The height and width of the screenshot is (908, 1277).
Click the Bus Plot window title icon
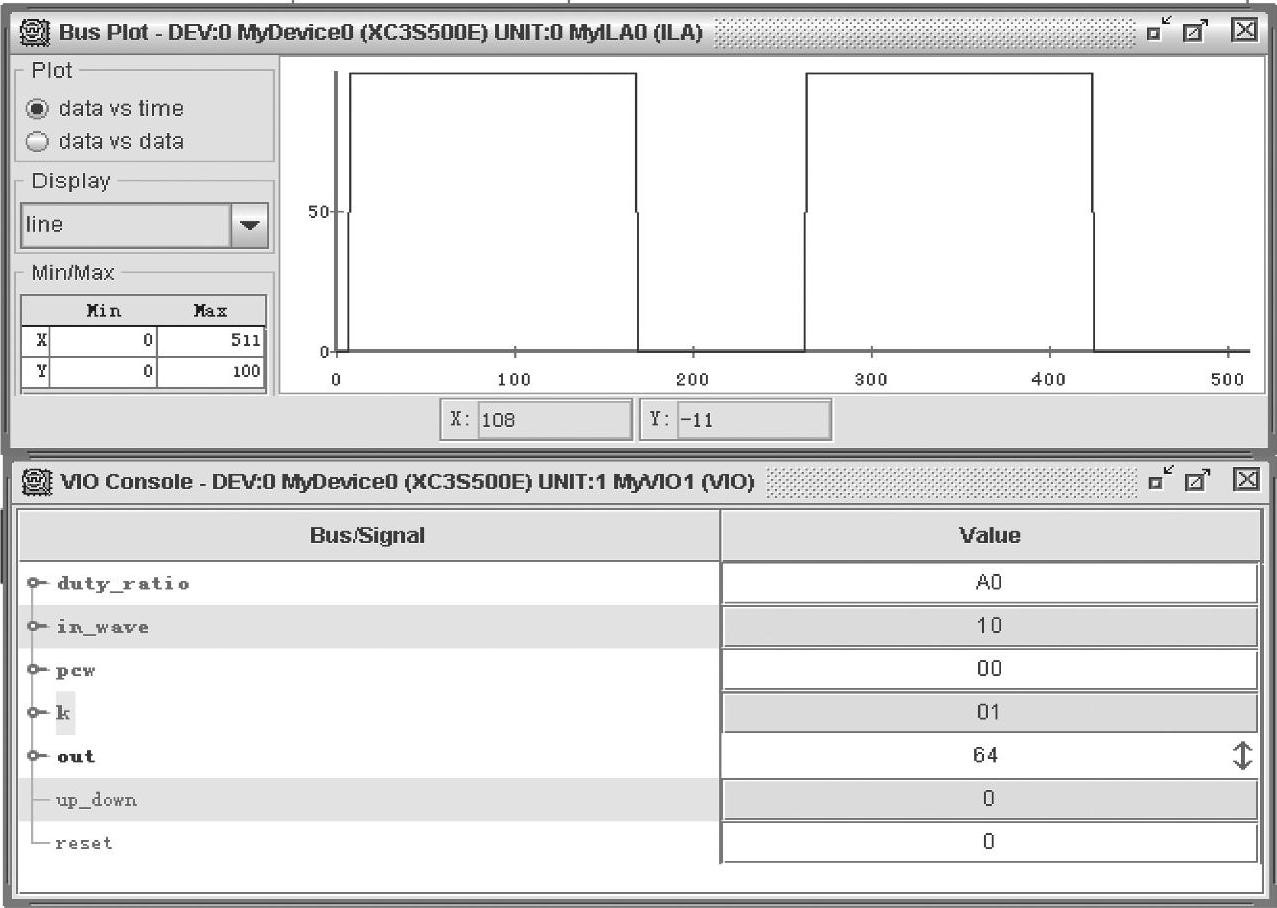(37, 32)
